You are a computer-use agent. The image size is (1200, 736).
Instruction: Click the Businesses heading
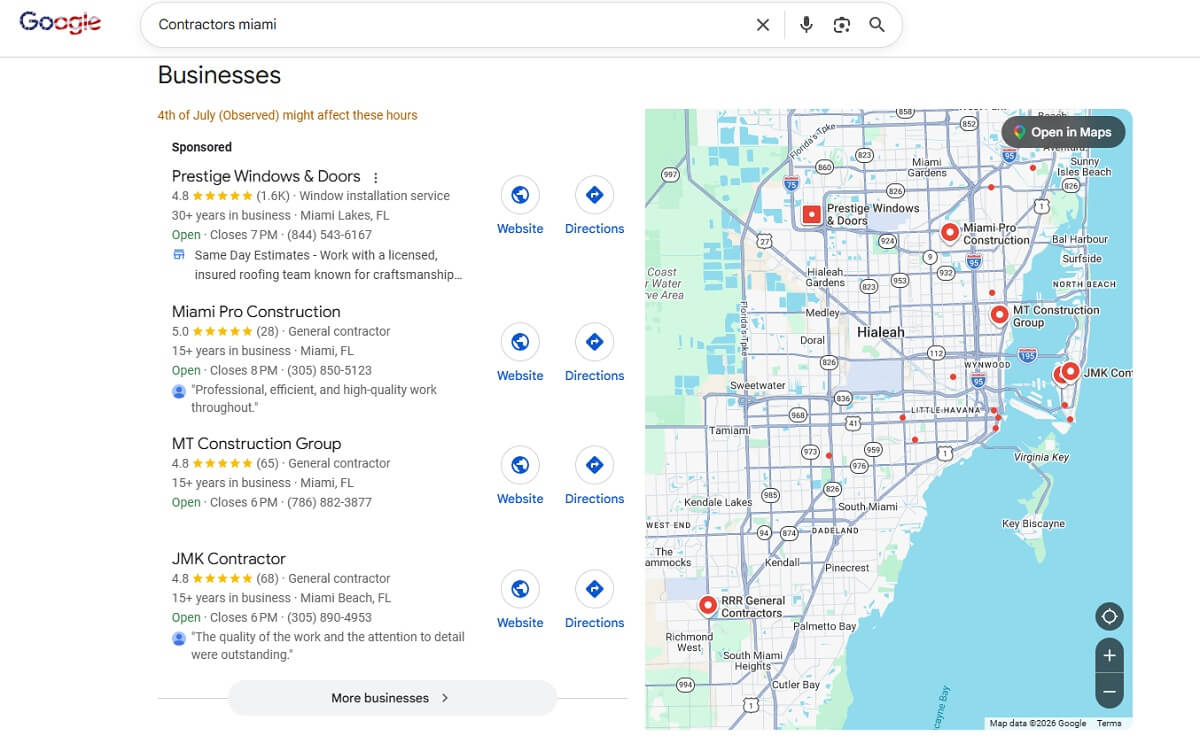click(219, 75)
